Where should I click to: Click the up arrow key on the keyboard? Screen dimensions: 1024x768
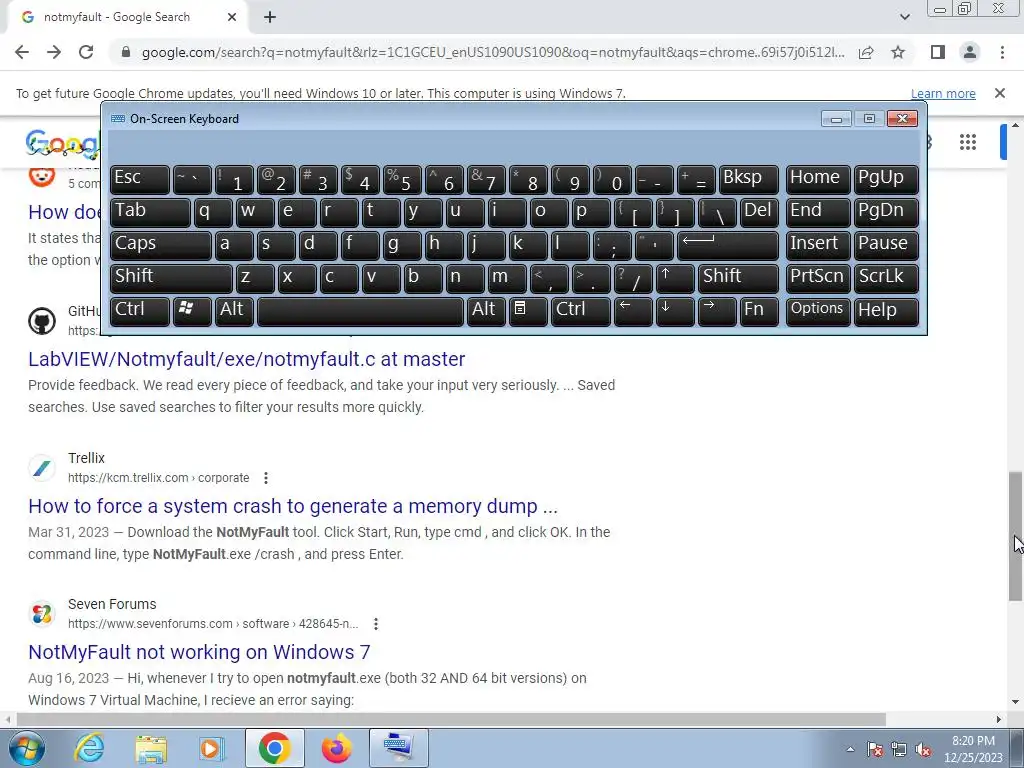pos(675,278)
